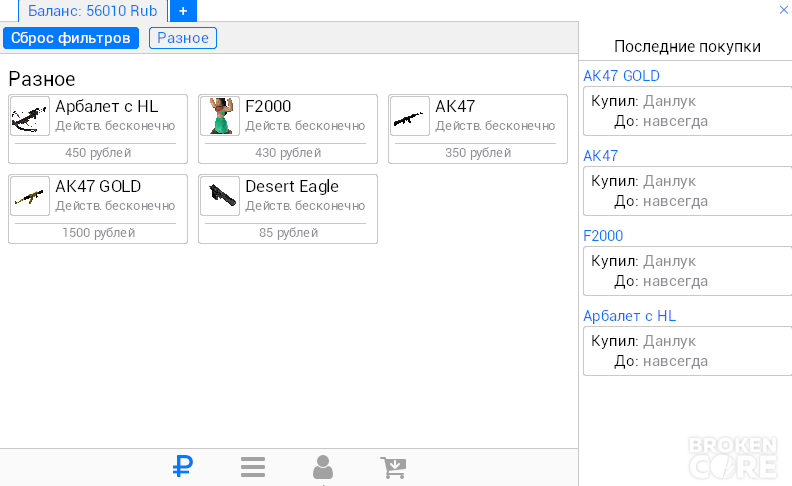Open the AK47 GOLD product title in grid
Viewport: 792px width, 486px height.
98,186
